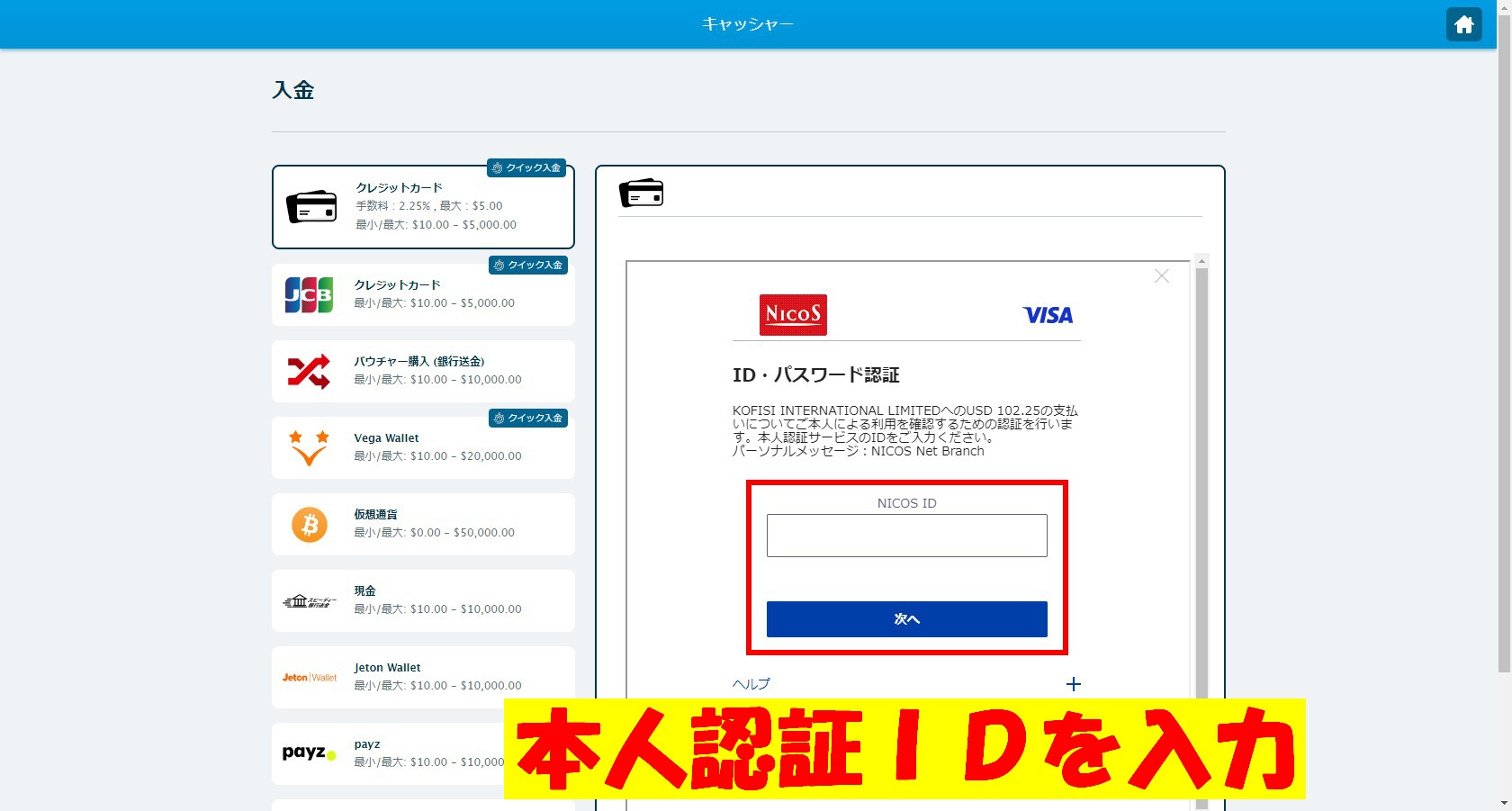Open the home icon in header

pyautogui.click(x=1463, y=24)
